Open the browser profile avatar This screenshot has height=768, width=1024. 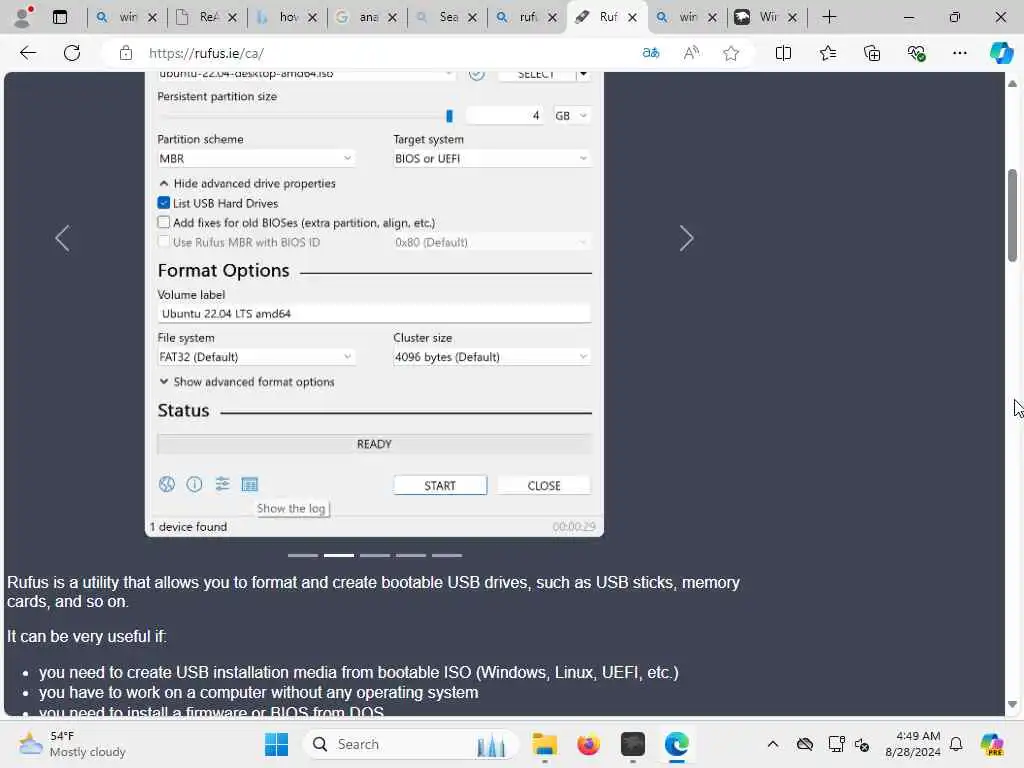point(23,17)
